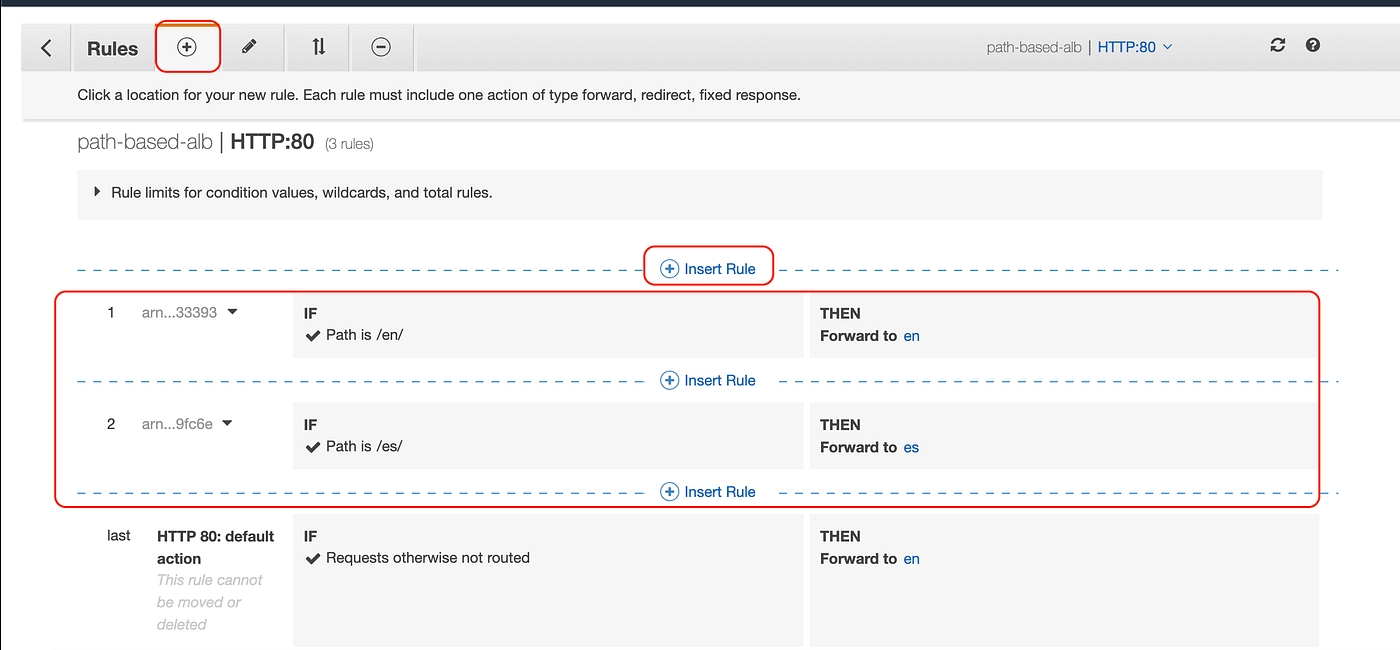Image resolution: width=1400 pixels, height=650 pixels.
Task: Click Insert Rule between rules 1 and 2
Action: pyautogui.click(x=708, y=381)
